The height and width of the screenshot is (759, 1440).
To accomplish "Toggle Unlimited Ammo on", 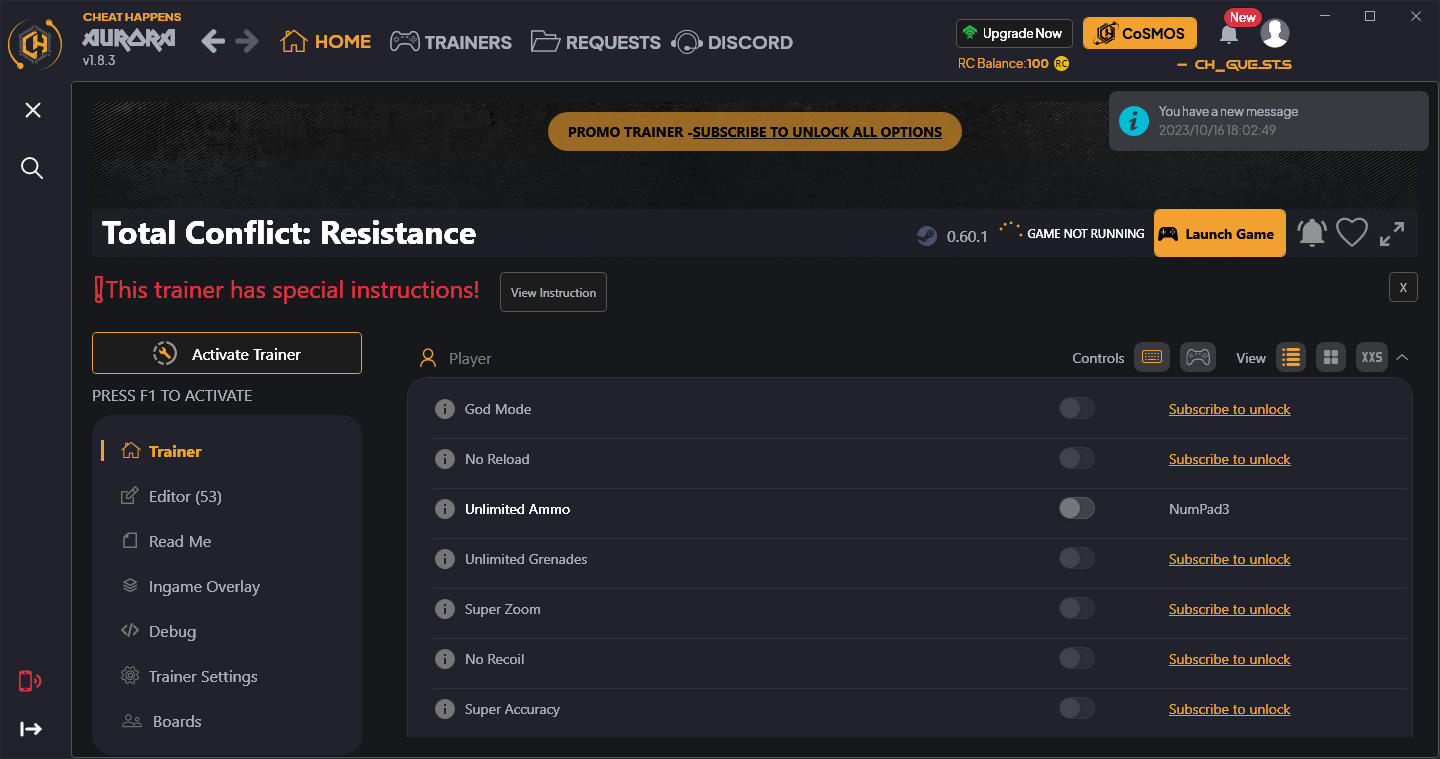I will (x=1077, y=508).
